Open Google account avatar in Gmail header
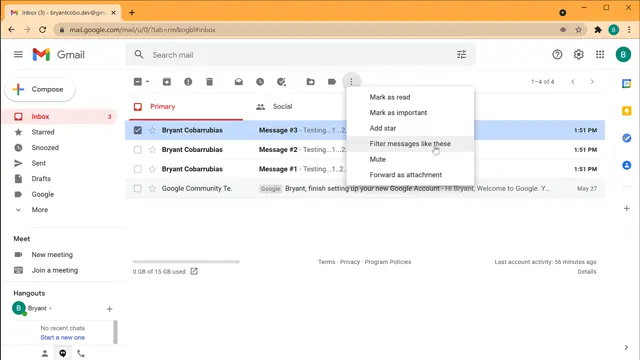Viewport: 640px width, 360px height. pos(623,54)
